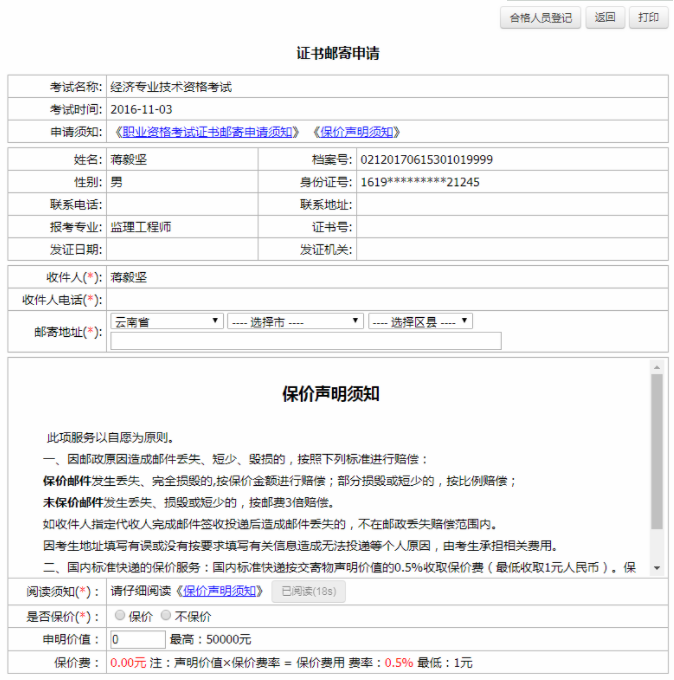Choose the 不保价 radio option
Image resolution: width=674 pixels, height=680 pixels.
tap(166, 616)
